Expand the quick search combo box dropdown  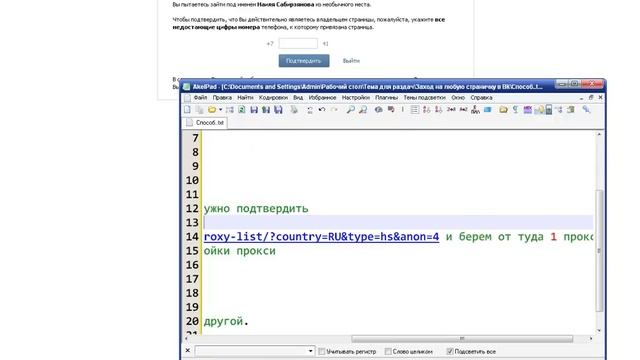(310, 351)
